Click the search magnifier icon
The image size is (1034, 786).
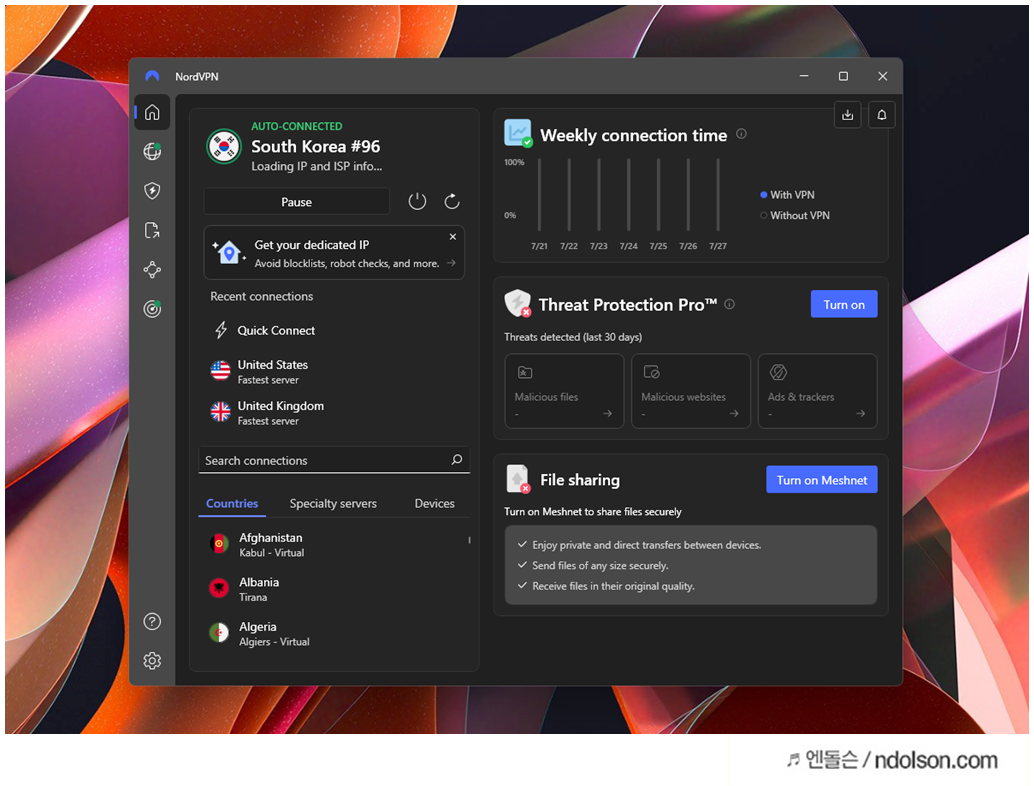456,460
